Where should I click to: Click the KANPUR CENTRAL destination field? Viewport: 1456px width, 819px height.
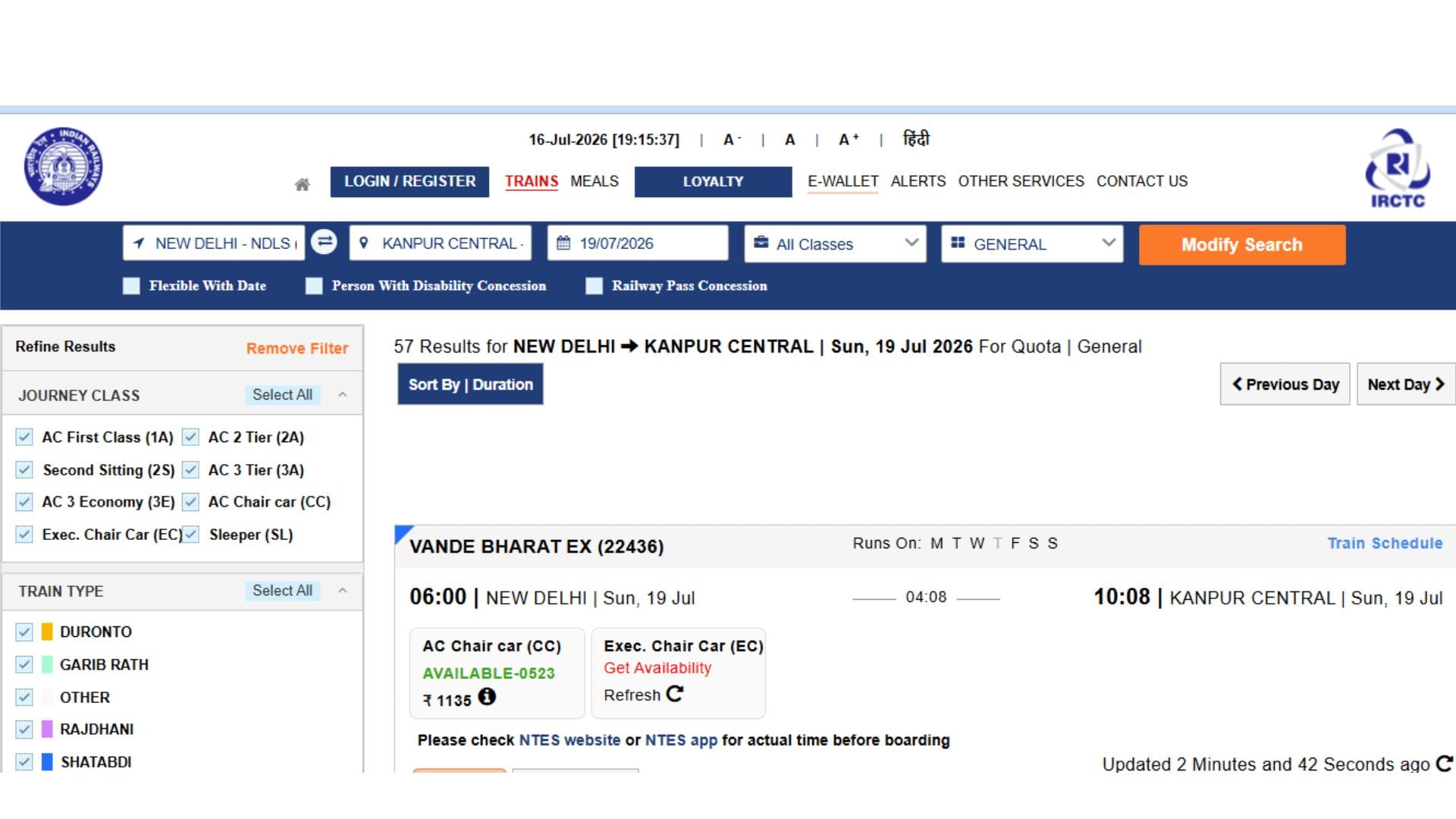click(441, 243)
